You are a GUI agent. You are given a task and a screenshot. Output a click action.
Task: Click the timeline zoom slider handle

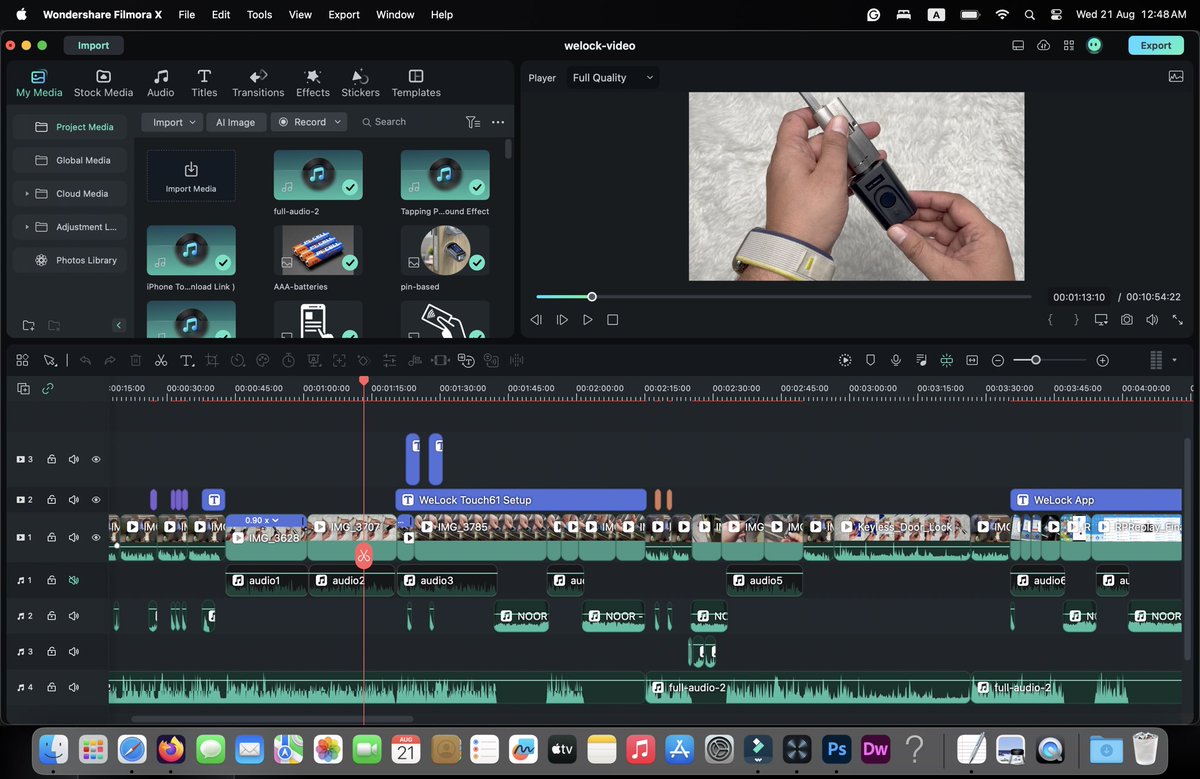coord(1036,360)
